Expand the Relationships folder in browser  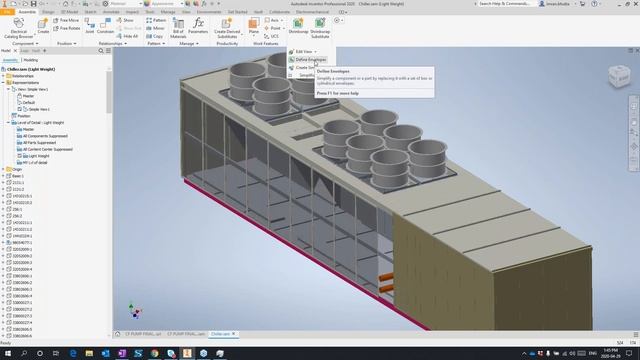pyautogui.click(x=3, y=76)
